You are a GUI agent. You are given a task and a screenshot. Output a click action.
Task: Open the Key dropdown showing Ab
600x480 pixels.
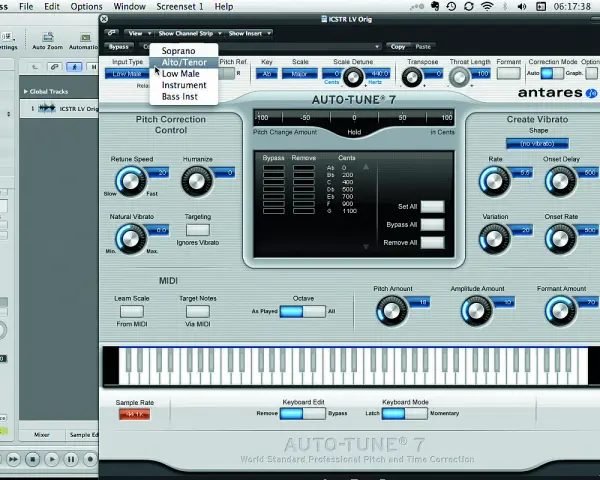click(267, 73)
